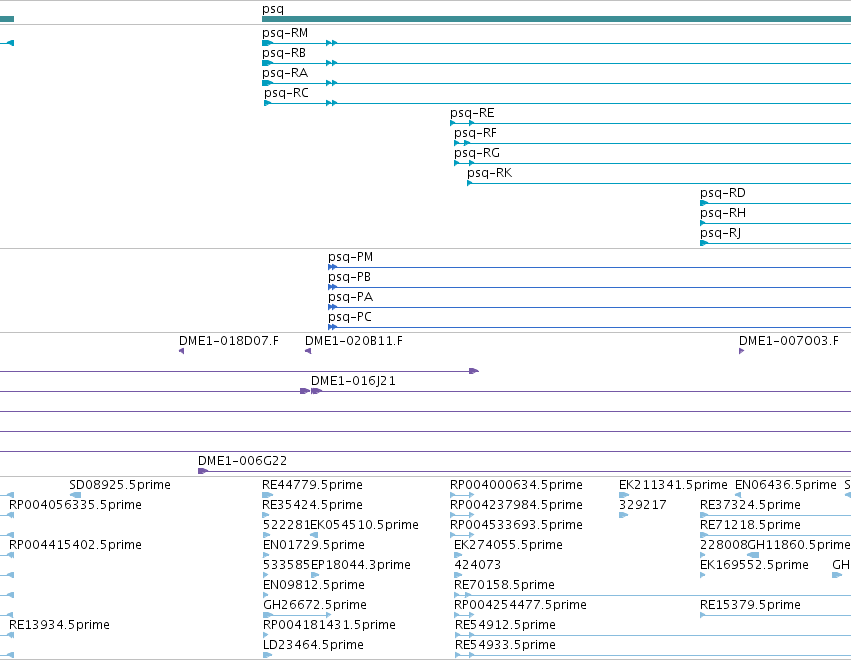Click the EN09812.5prime EST label
The width and height of the screenshot is (851, 660).
coord(314,585)
